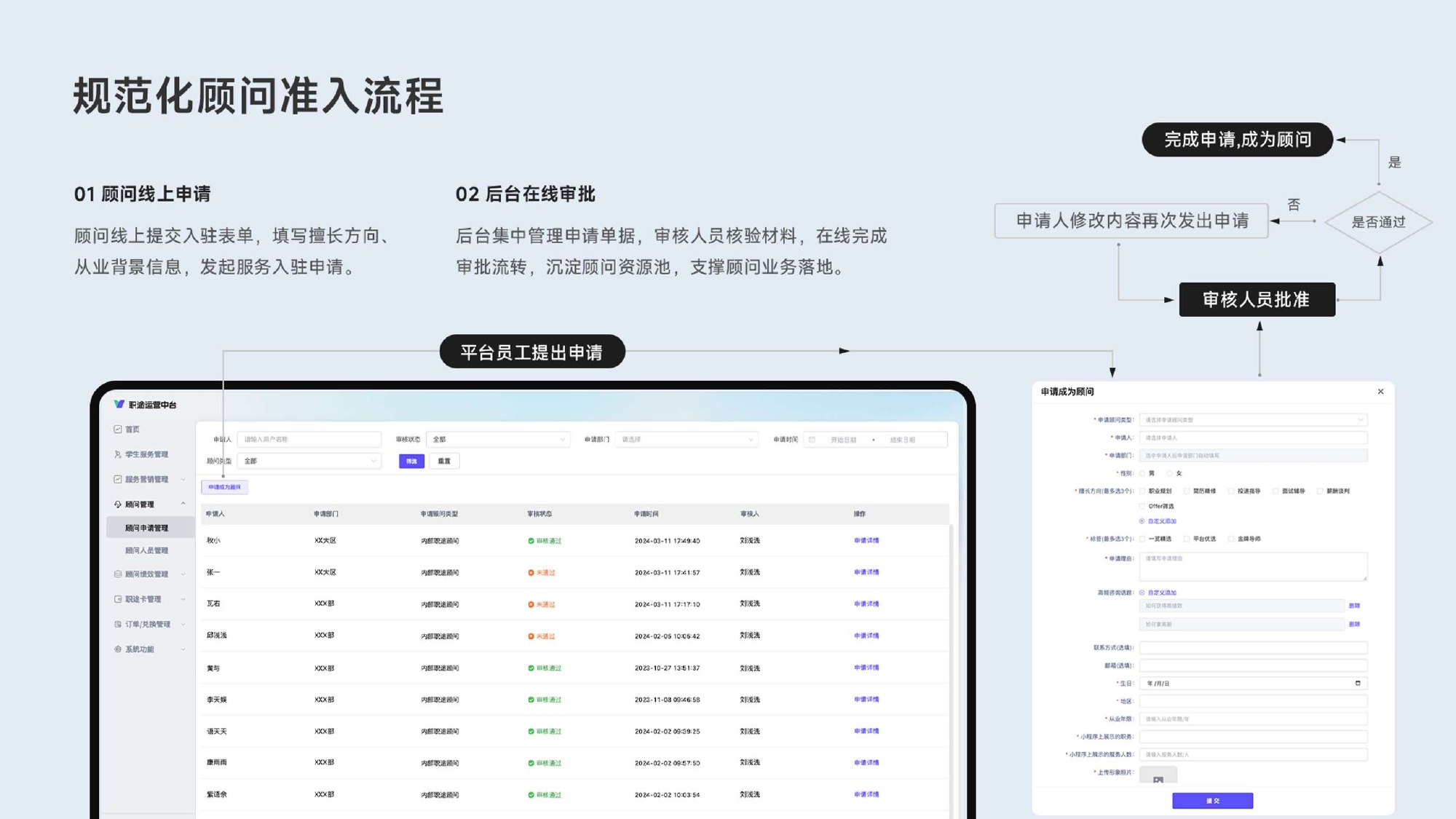Click the 申请理由 text area
Viewport: 1456px width, 819px height.
click(1253, 566)
